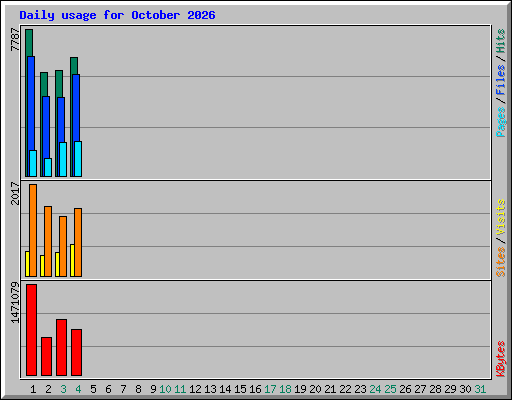The height and width of the screenshot is (400, 512).
Task: Click the red KBytes bar for day 3
Action: (x=61, y=347)
